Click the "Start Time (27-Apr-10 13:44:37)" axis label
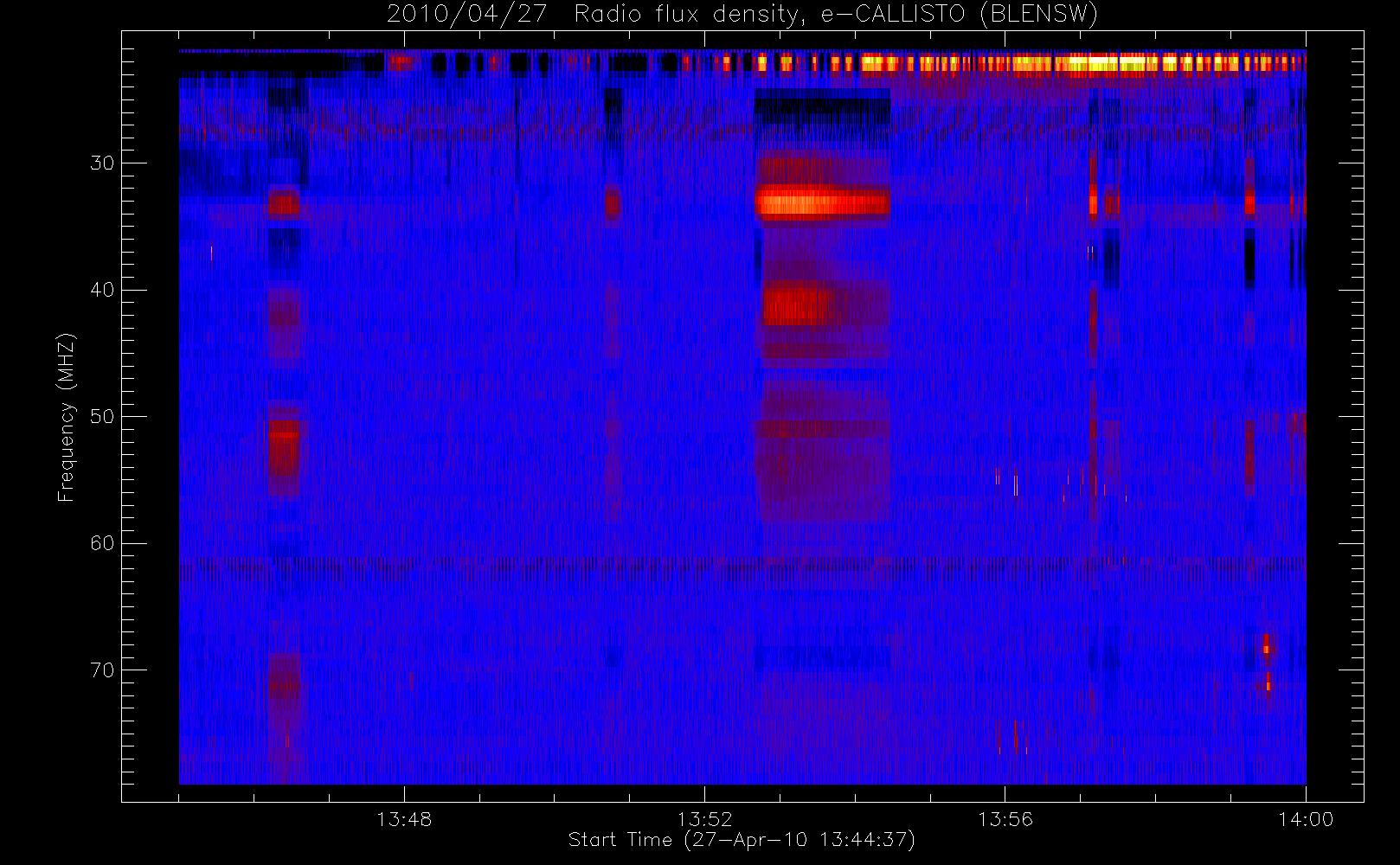This screenshot has height=865, width=1400. pyautogui.click(x=742, y=840)
